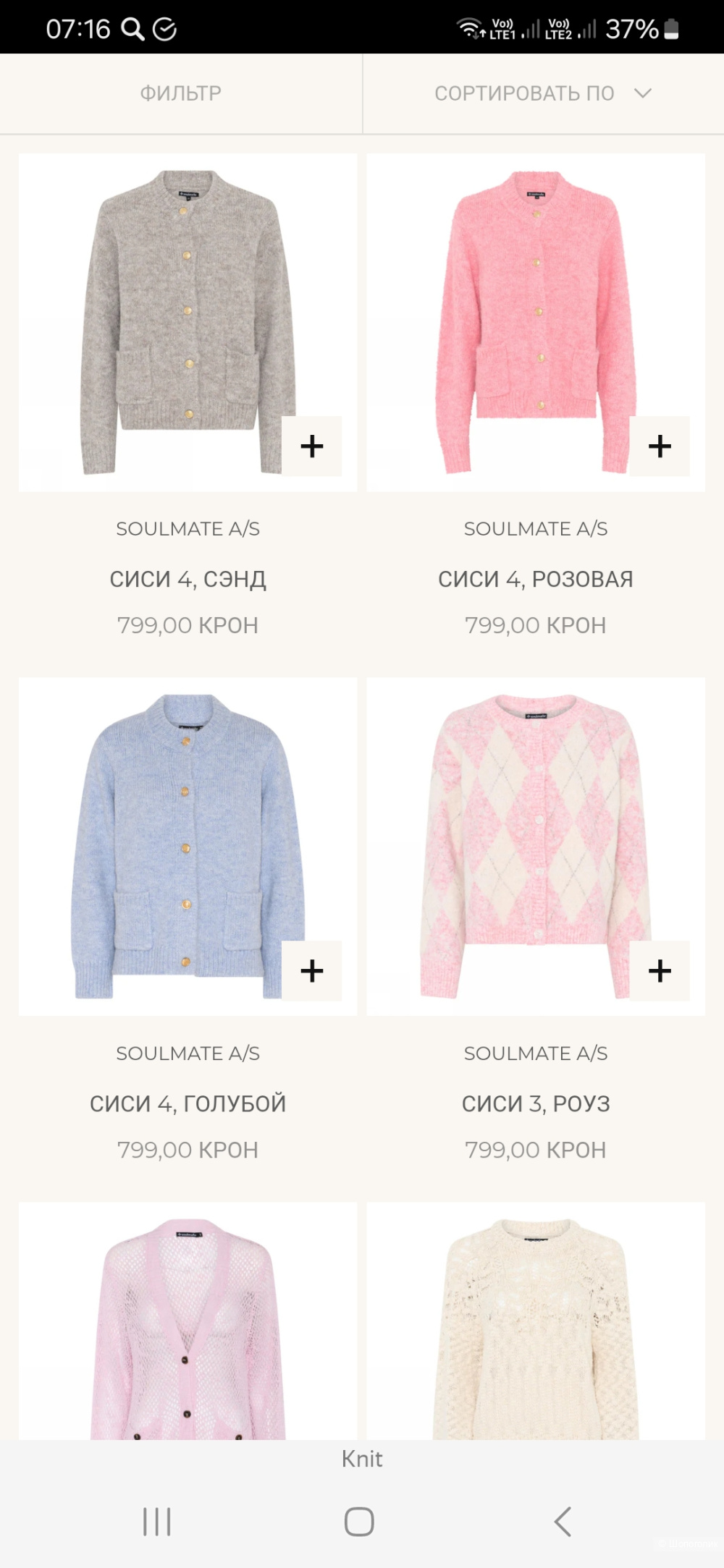Open recent apps via the three-bars icon
Screen dimensions: 724x1568
157,1521
